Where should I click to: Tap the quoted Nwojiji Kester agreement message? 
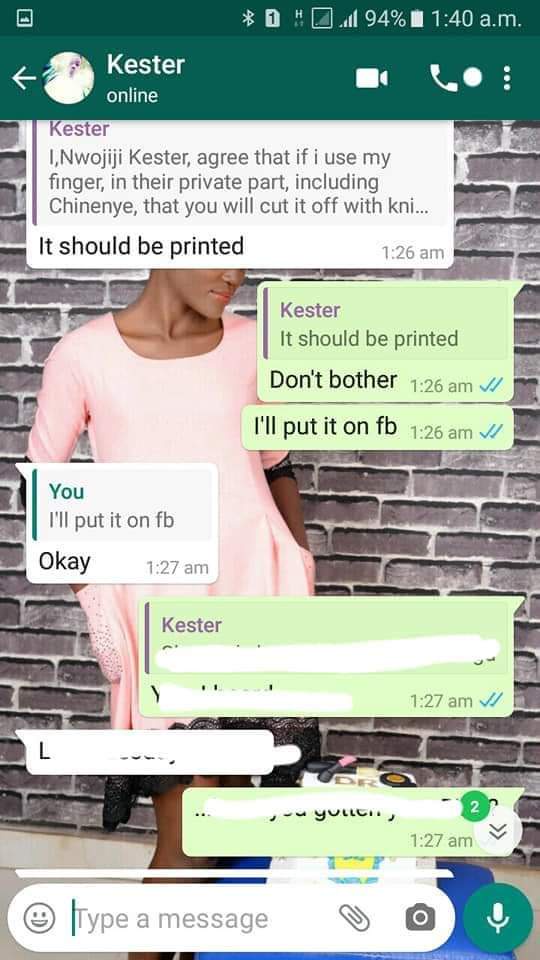tap(240, 173)
